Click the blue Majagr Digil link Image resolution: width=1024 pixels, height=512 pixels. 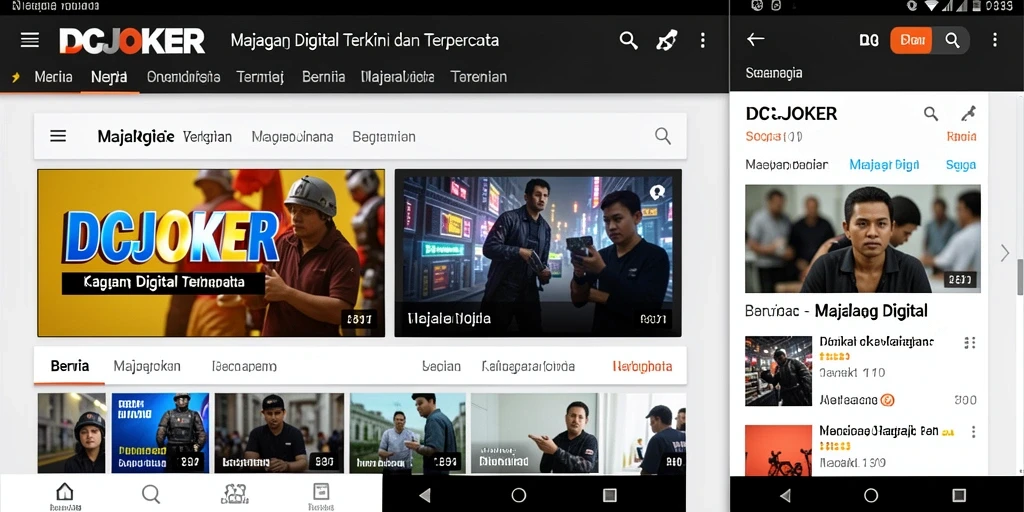click(884, 165)
